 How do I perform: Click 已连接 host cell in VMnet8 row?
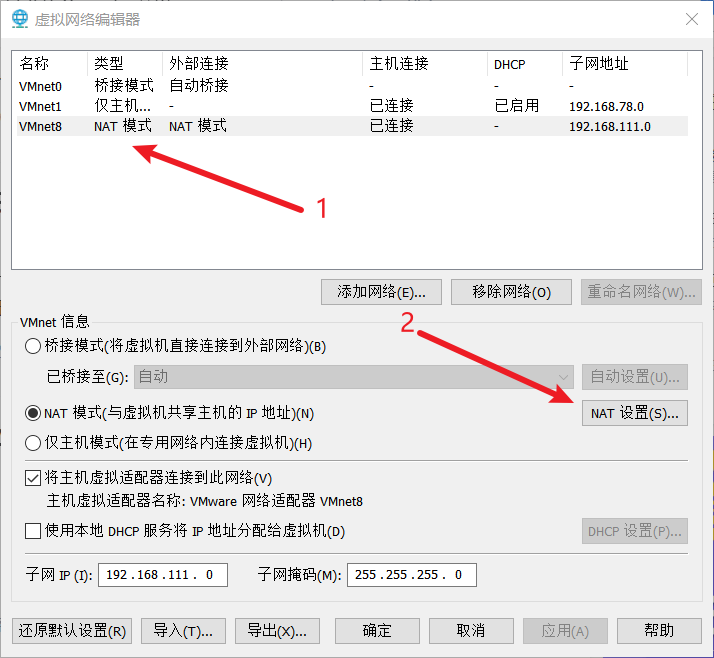click(x=392, y=126)
